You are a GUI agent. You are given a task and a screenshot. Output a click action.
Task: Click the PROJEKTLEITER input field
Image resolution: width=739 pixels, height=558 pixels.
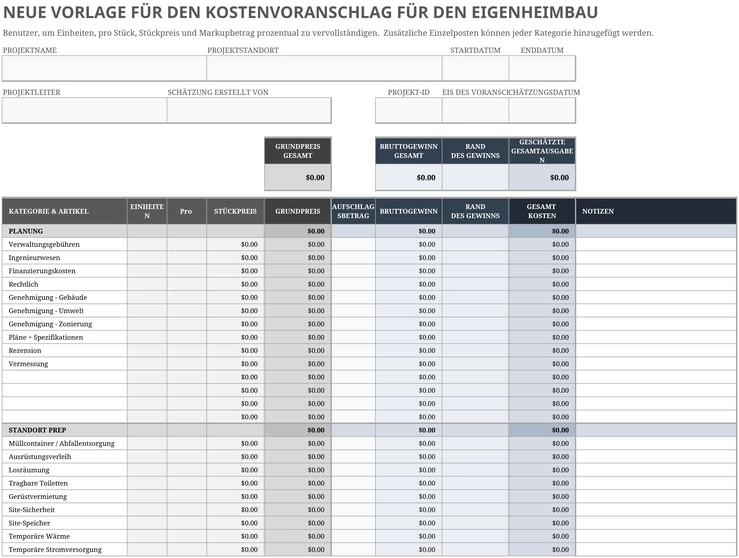[84, 111]
